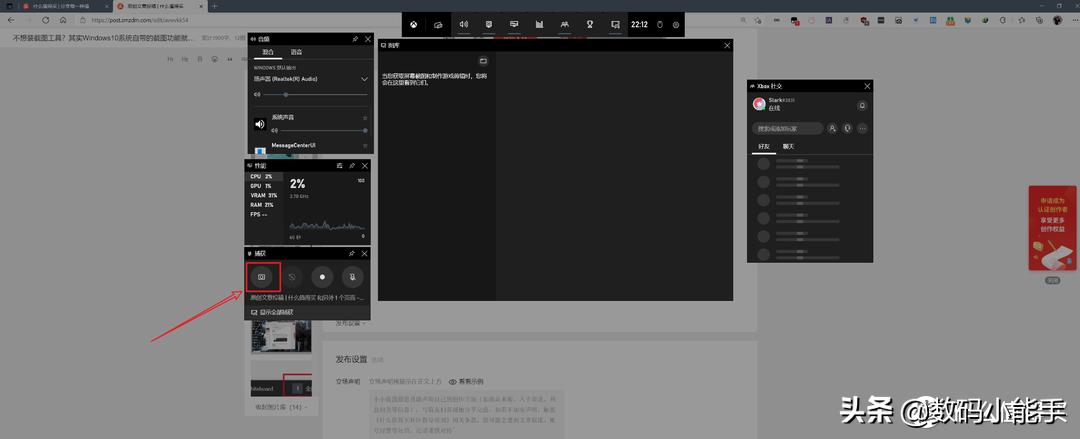This screenshot has width=1080, height=439.
Task: Open the captures folder icon in Gallery
Action: [x=483, y=61]
